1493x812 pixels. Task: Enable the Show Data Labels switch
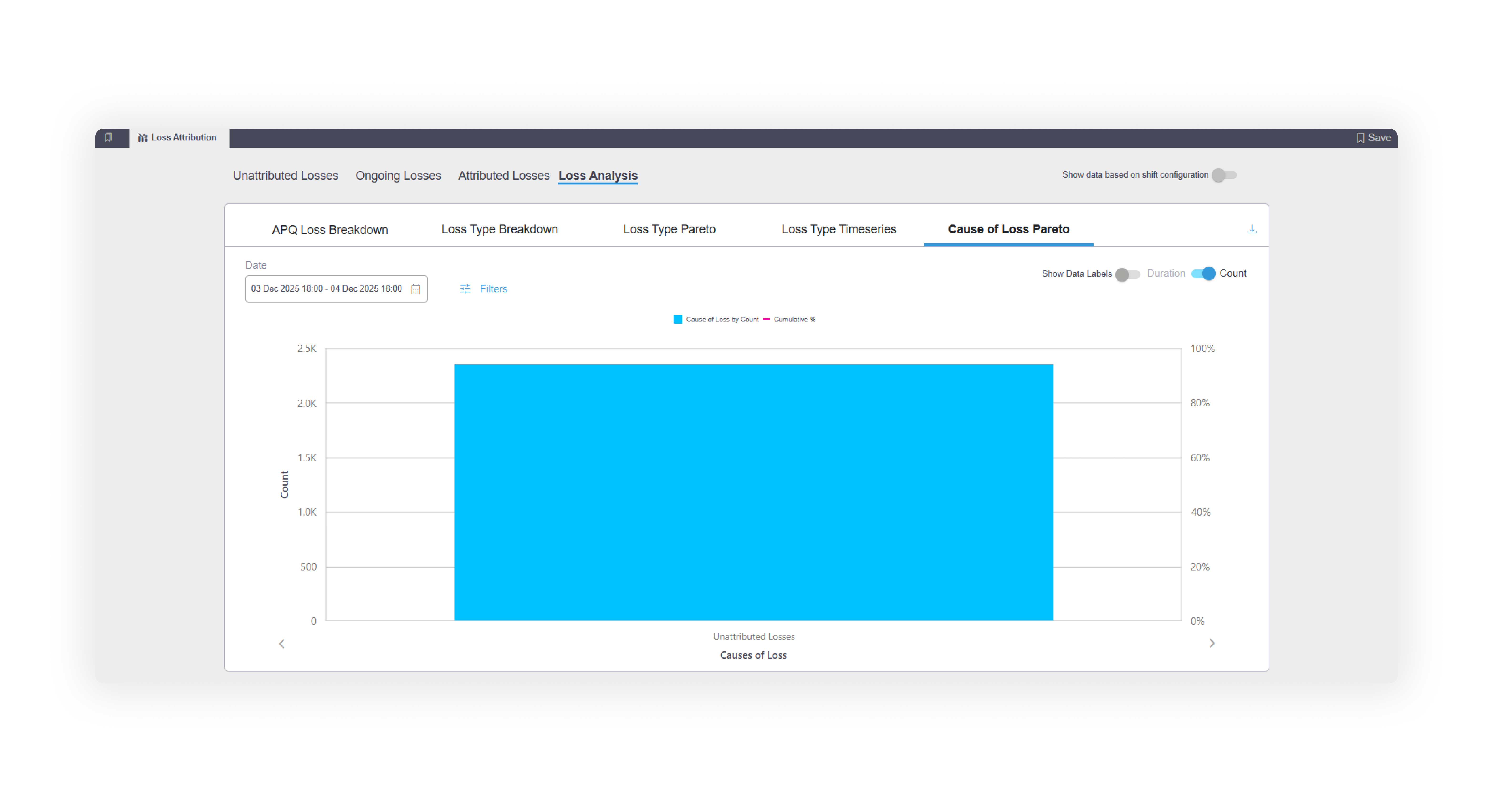pyautogui.click(x=1127, y=274)
